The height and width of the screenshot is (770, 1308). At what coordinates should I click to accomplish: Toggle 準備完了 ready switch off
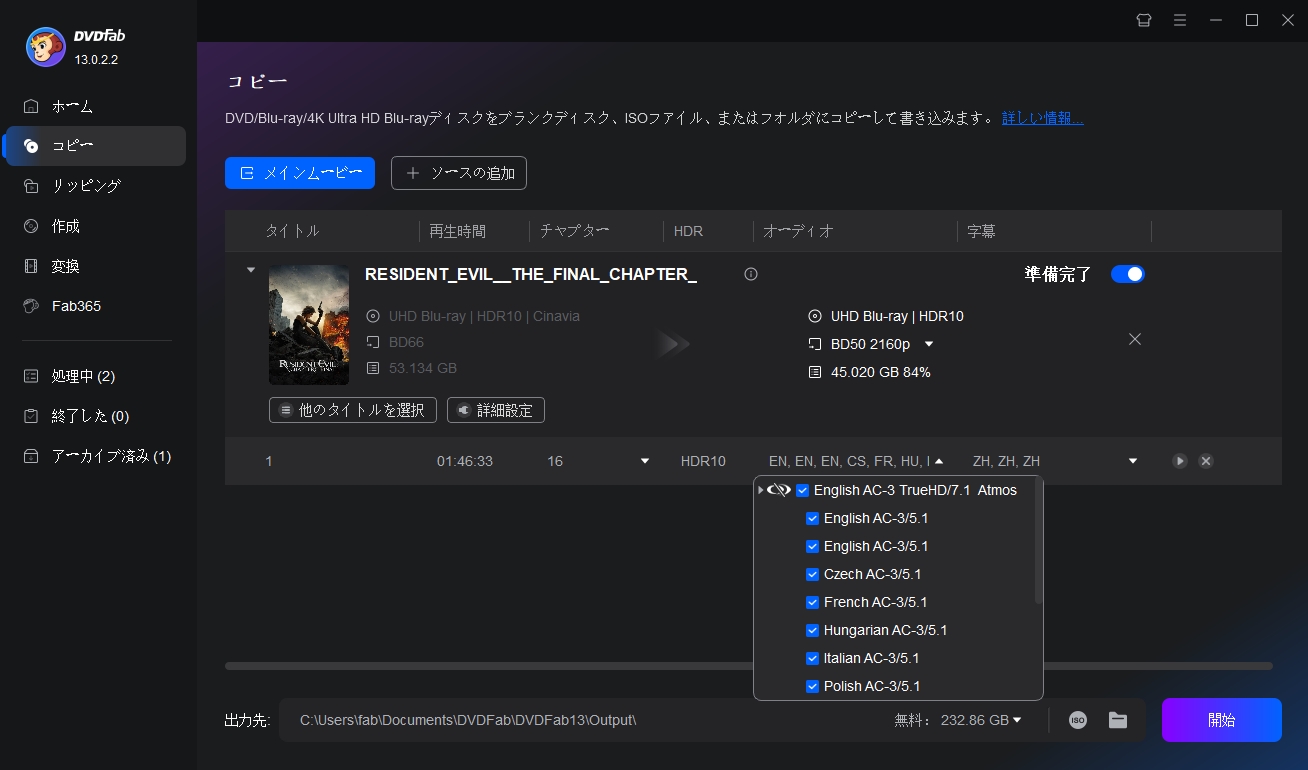tap(1128, 274)
